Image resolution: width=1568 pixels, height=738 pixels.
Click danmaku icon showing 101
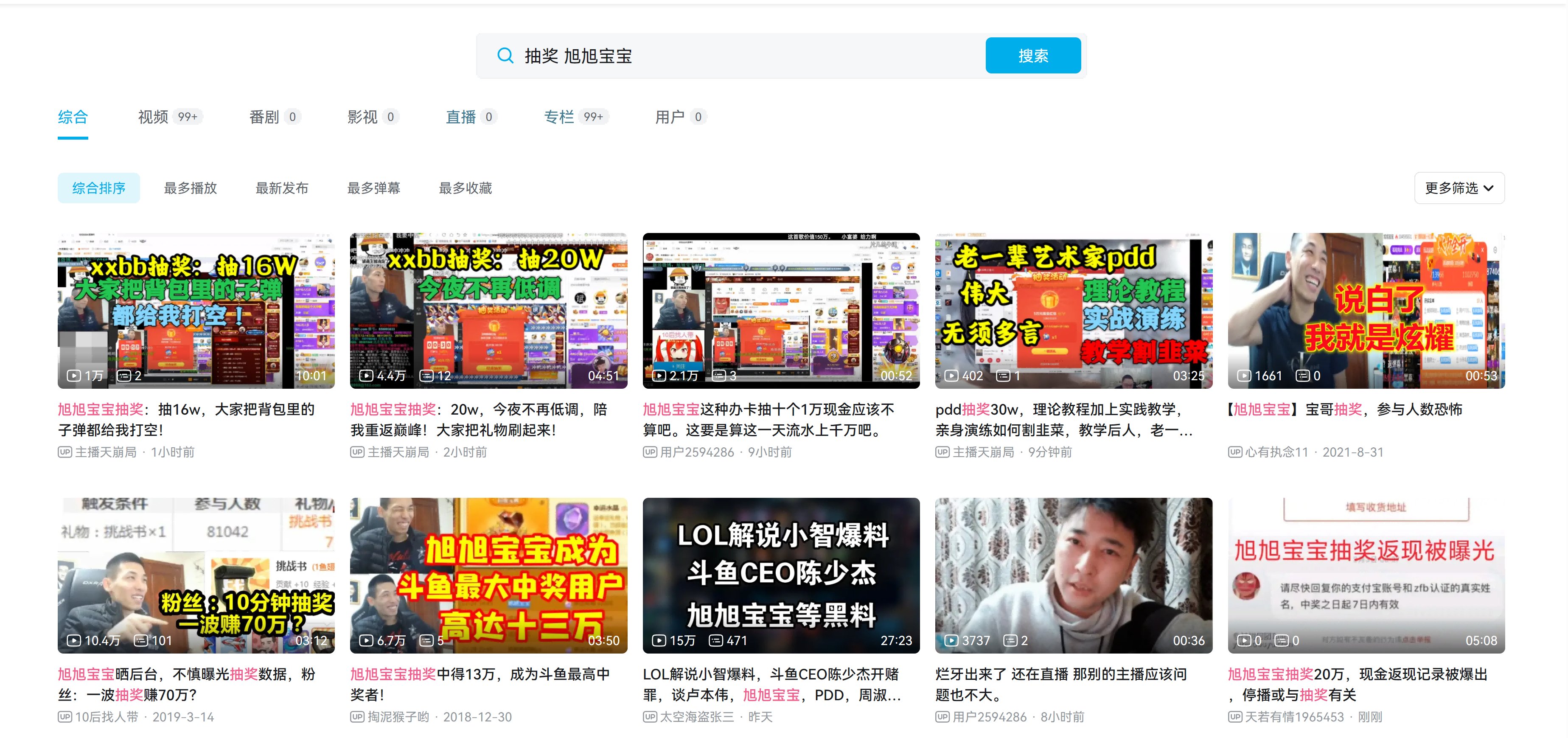click(140, 640)
